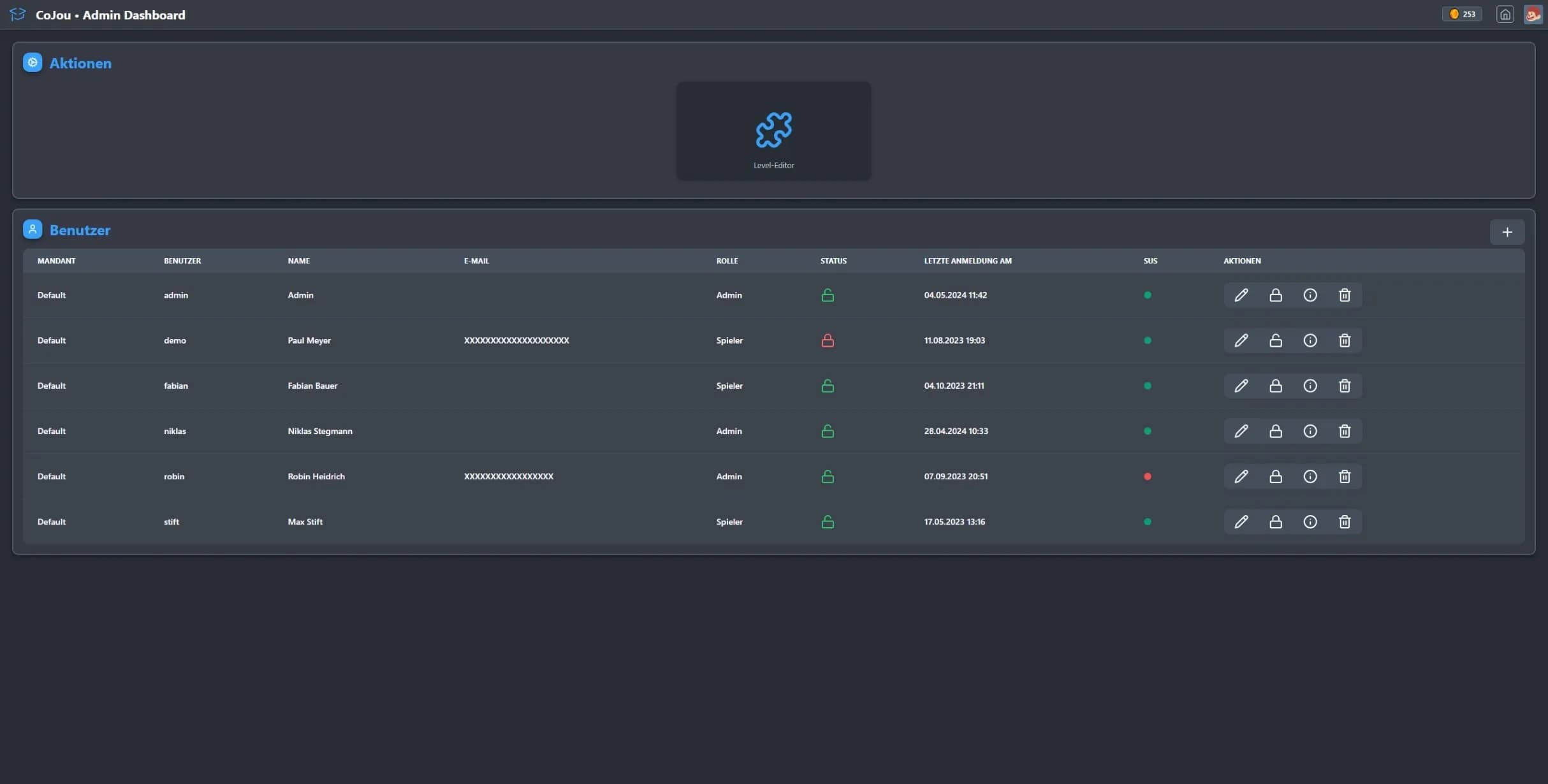The height and width of the screenshot is (784, 1548).
Task: Sort by the Benutzer column header
Action: pos(182,261)
